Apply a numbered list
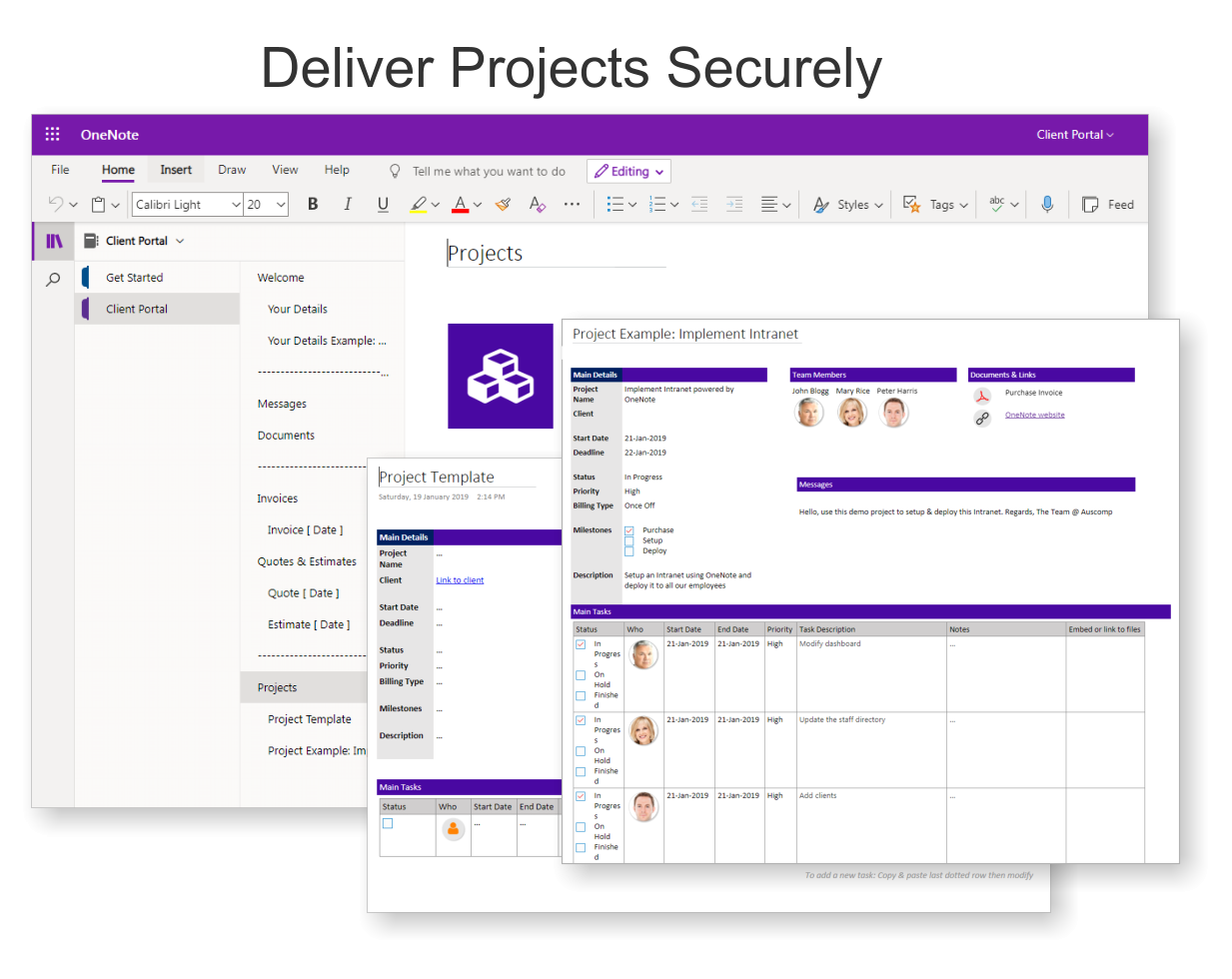Viewport: 1232px width, 979px height. [x=657, y=204]
